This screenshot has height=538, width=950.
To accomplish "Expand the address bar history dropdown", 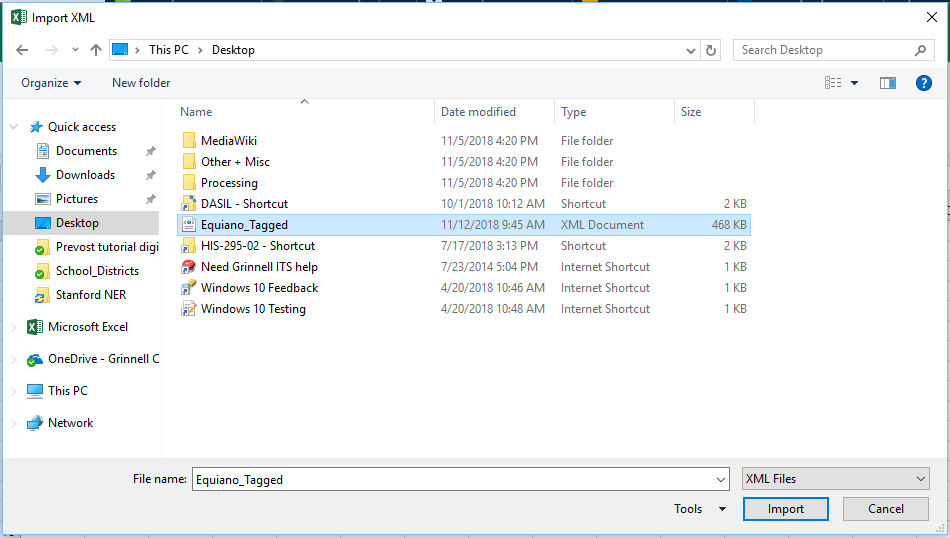I will (x=691, y=50).
